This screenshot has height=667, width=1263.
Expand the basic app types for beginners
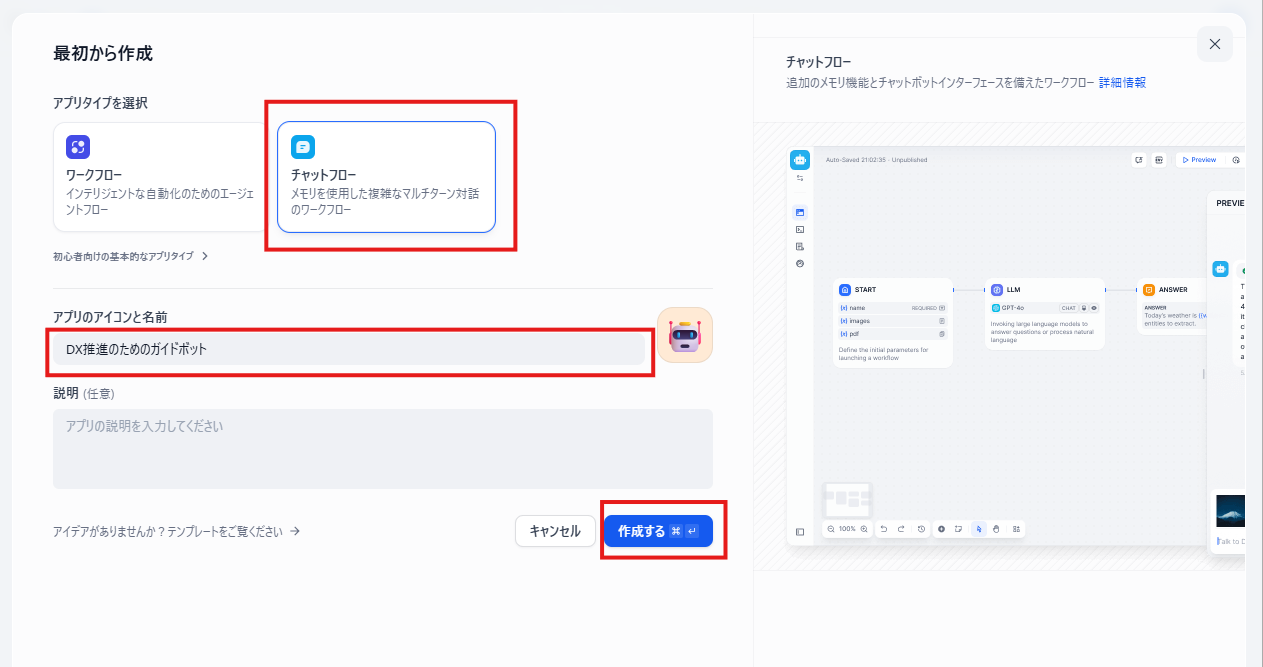click(x=131, y=256)
